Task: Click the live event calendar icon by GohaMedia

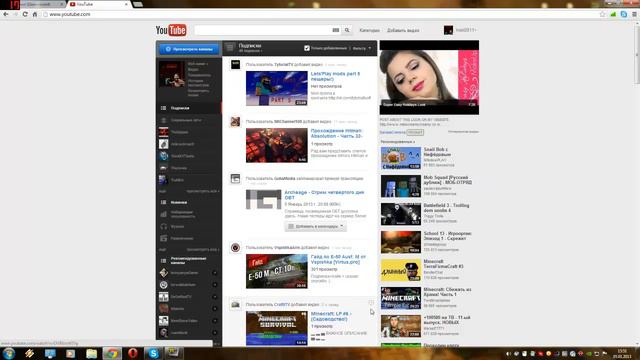Action: (236, 178)
